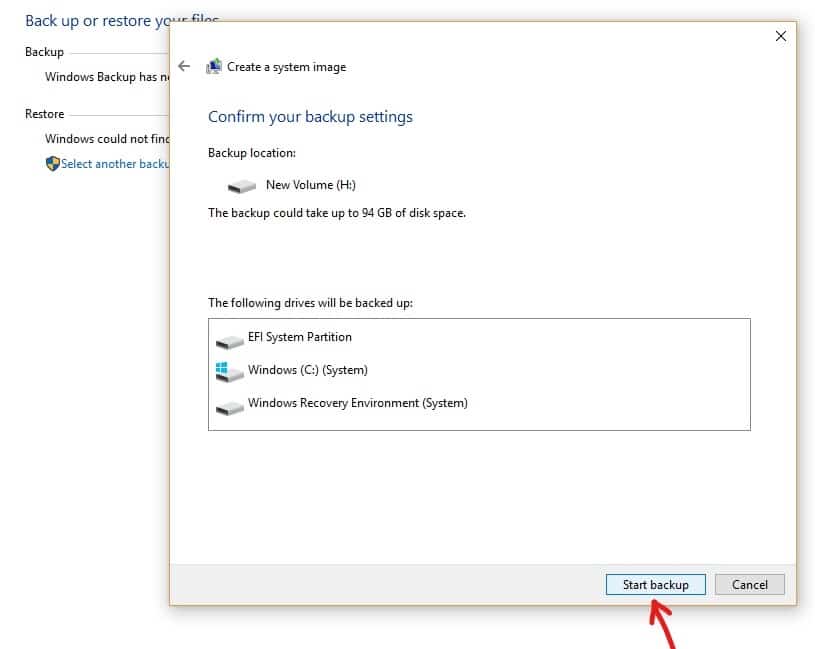The width and height of the screenshot is (815, 649).
Task: Click the Windows could not find message
Action: pos(107,139)
